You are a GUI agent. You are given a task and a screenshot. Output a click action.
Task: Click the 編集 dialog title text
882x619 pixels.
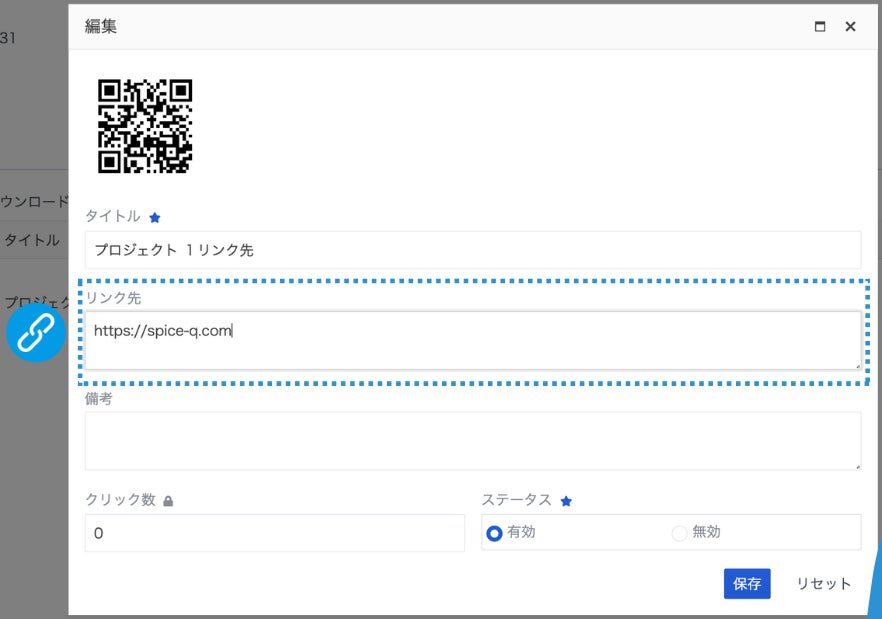(101, 26)
